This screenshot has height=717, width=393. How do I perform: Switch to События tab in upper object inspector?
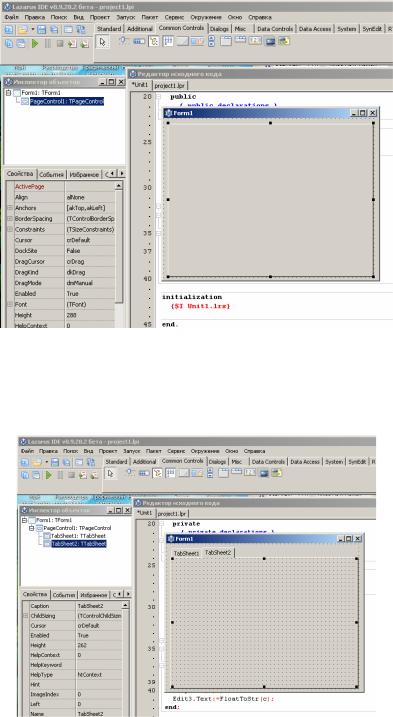tap(52, 175)
